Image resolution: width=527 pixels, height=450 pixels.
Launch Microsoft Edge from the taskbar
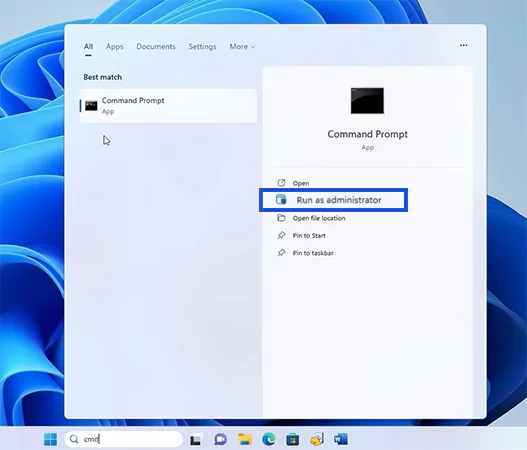(269, 439)
